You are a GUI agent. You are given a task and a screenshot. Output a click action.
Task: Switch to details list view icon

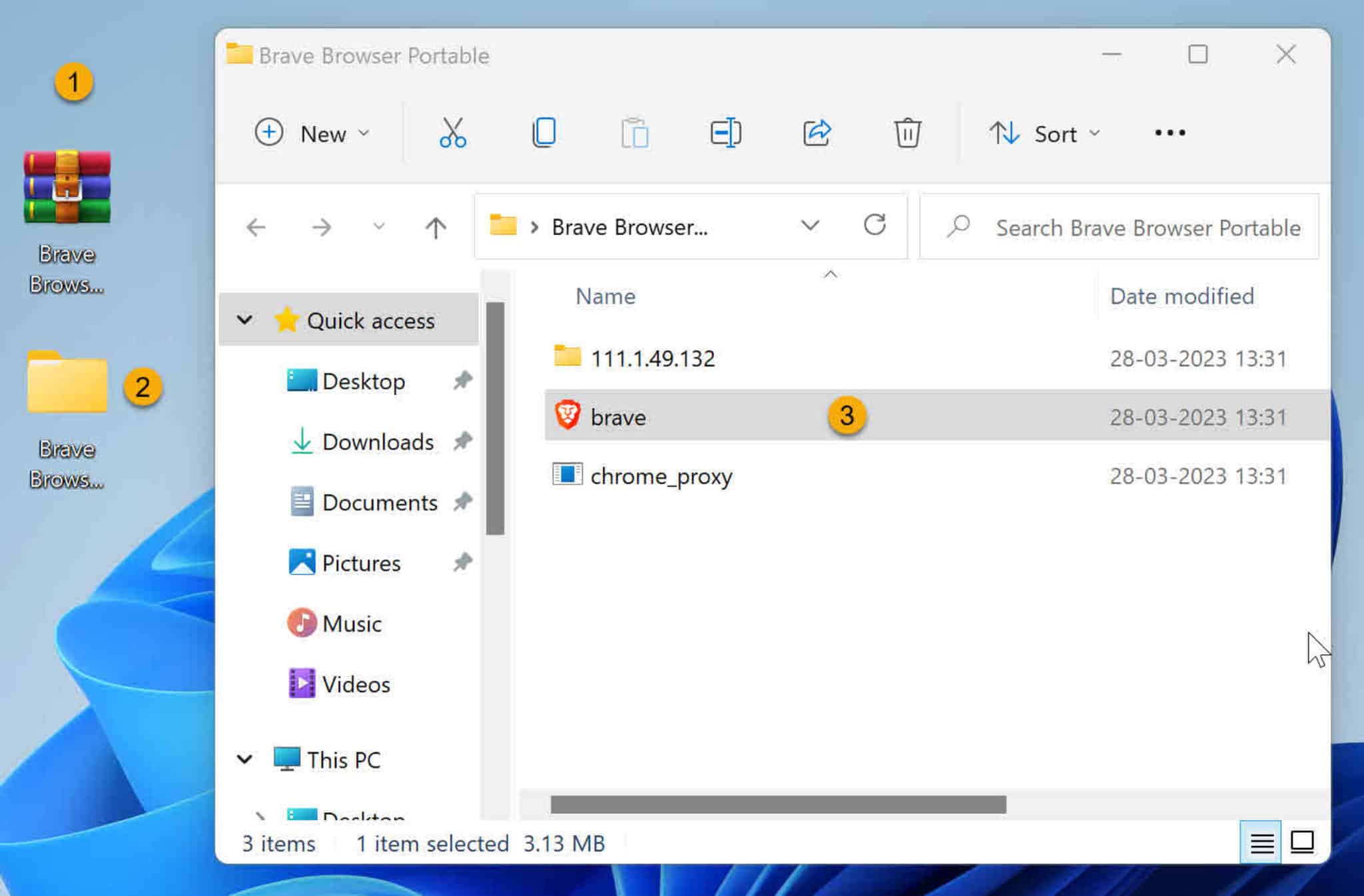[x=1261, y=843]
